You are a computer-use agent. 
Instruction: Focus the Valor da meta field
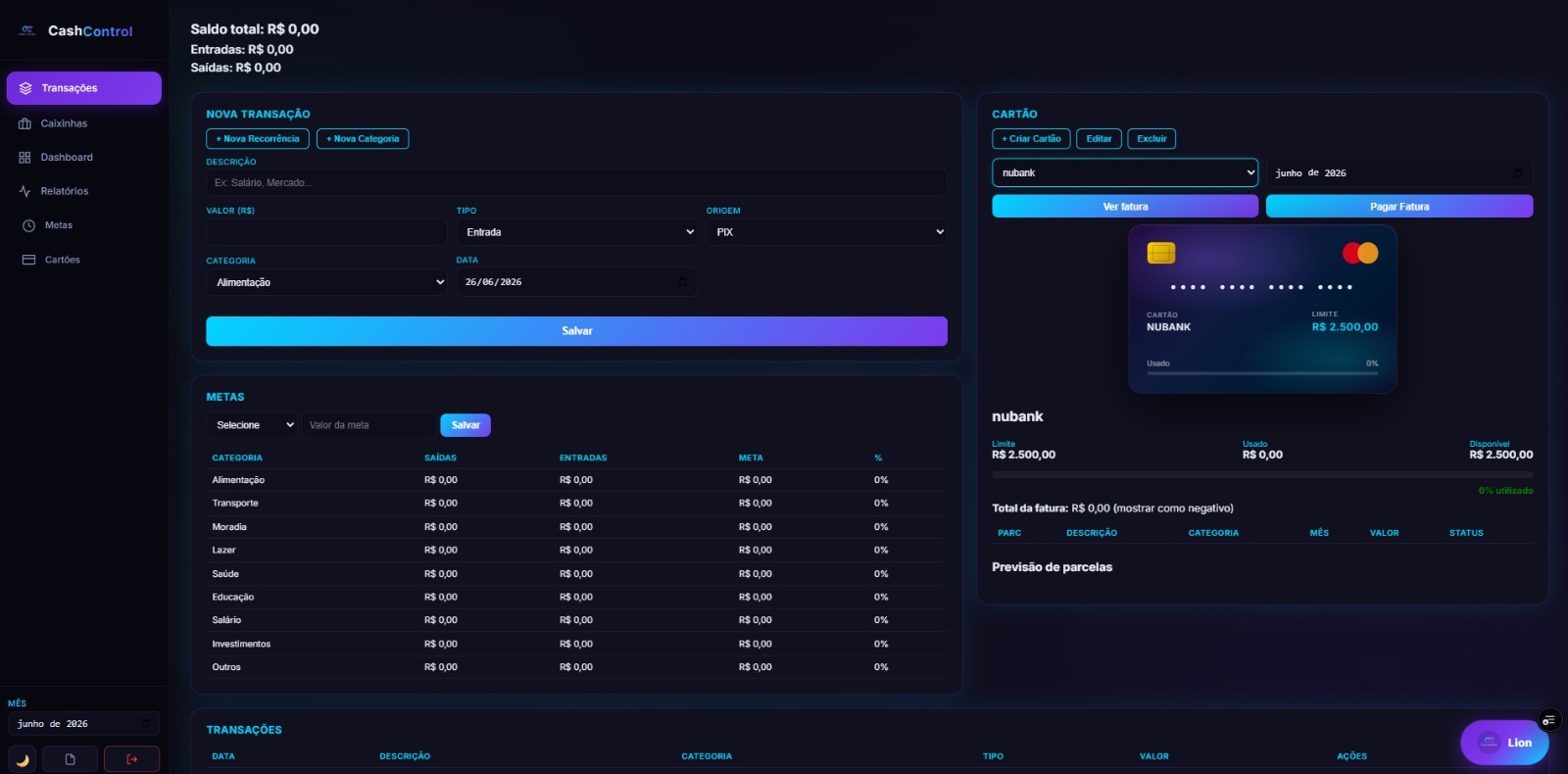tap(368, 425)
